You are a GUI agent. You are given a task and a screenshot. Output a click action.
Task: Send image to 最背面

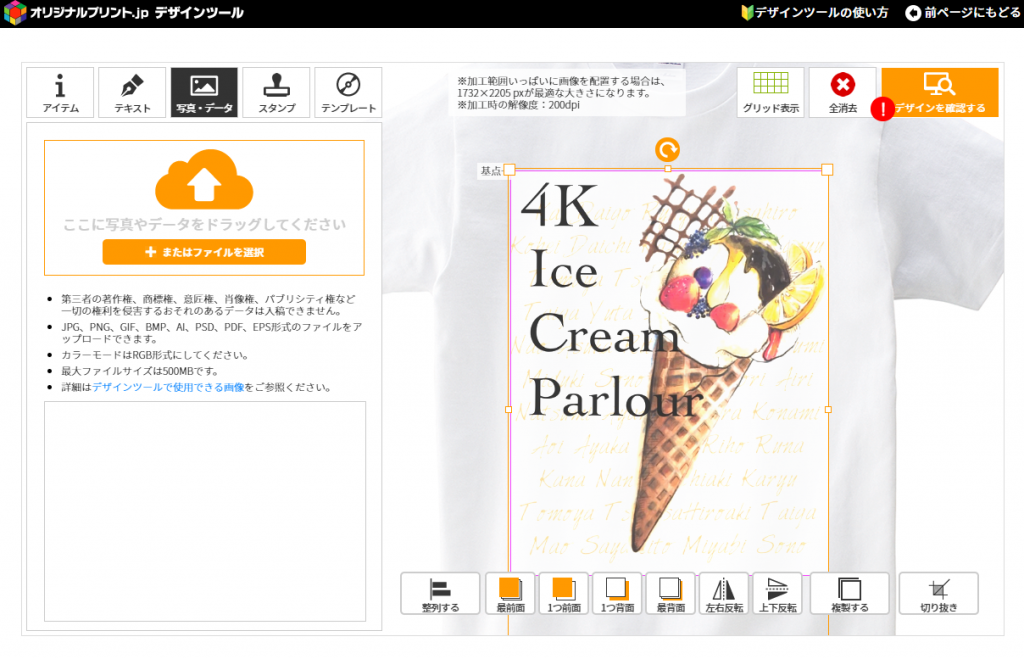(x=671, y=594)
